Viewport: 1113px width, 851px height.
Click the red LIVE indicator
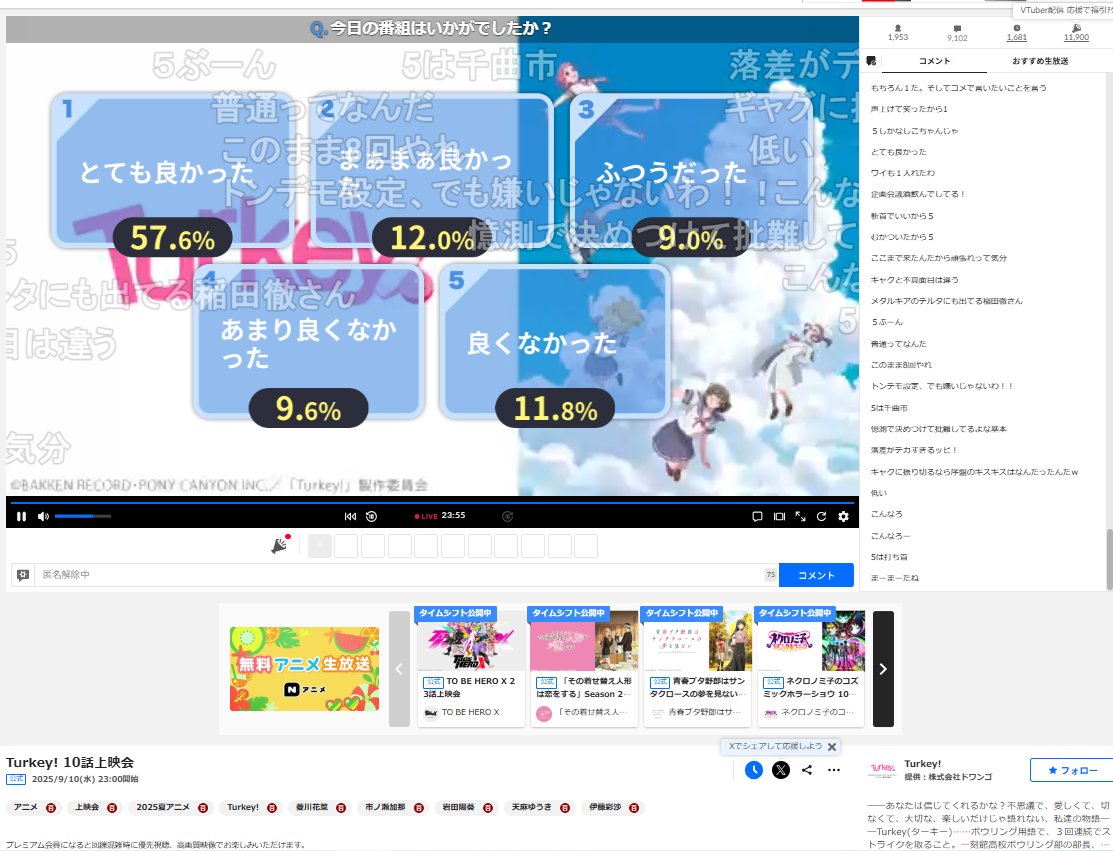[427, 516]
